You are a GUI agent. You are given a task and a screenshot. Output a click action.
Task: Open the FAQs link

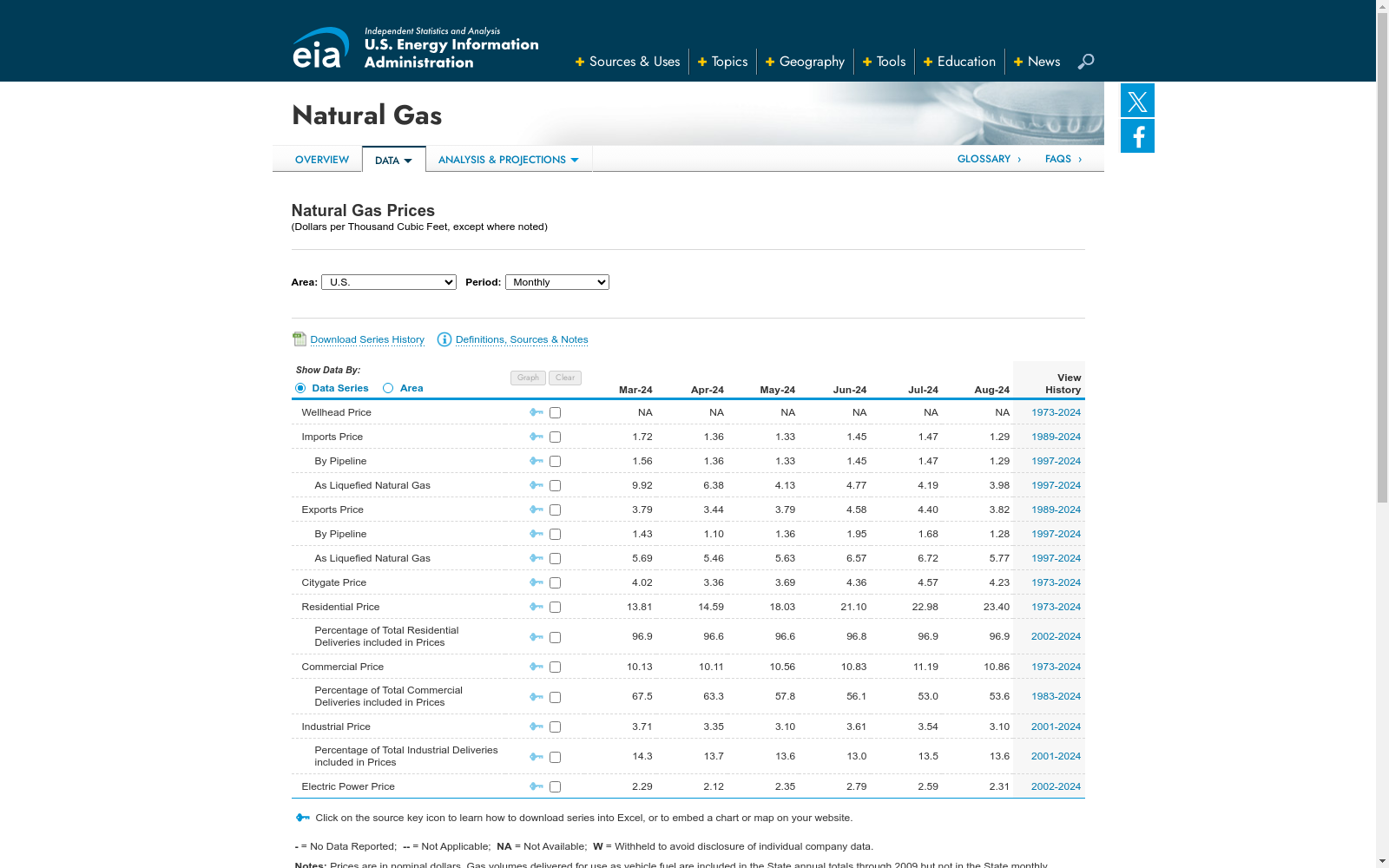click(x=1063, y=159)
